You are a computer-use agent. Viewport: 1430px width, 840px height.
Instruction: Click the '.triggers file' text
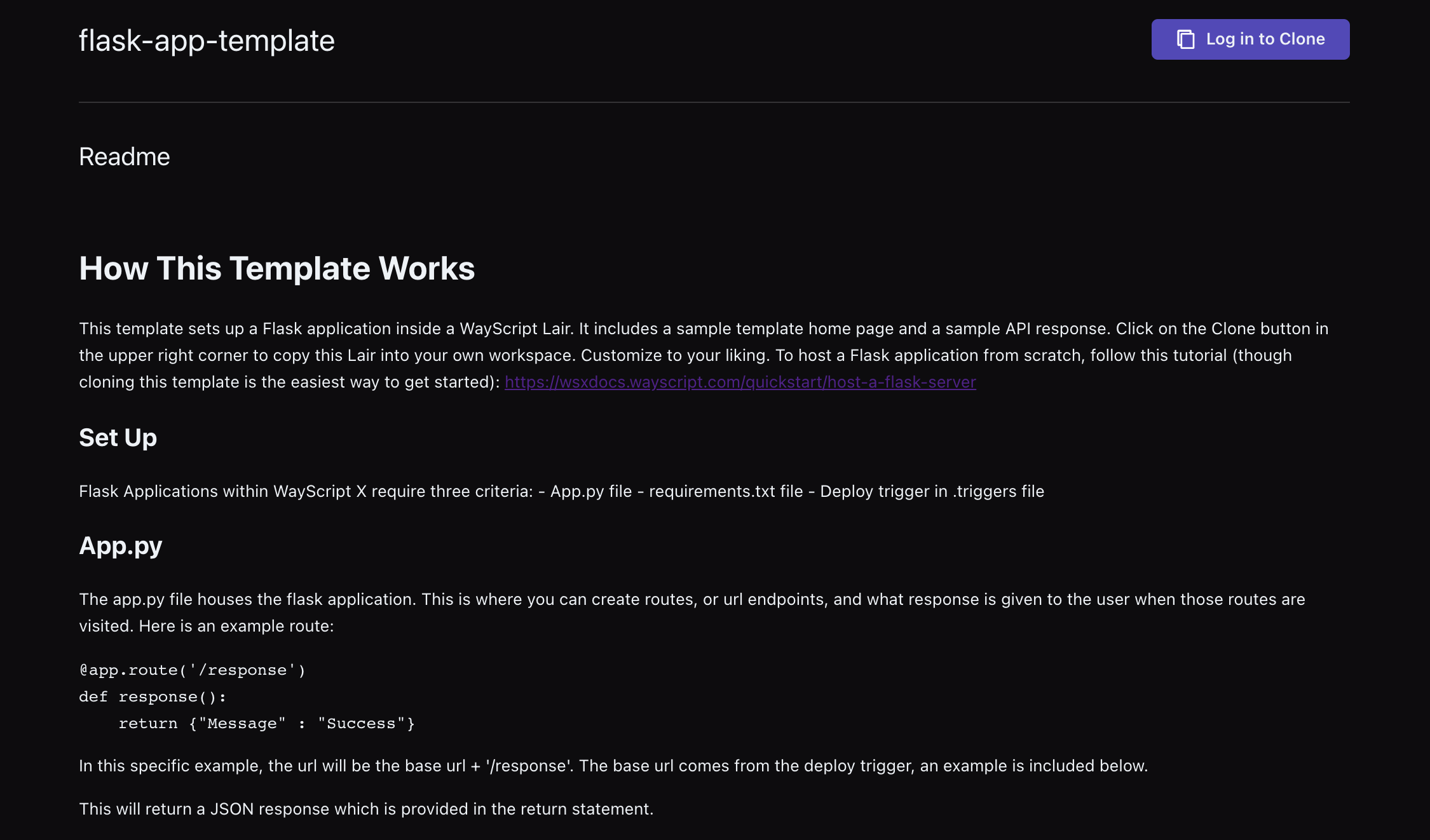[x=998, y=491]
